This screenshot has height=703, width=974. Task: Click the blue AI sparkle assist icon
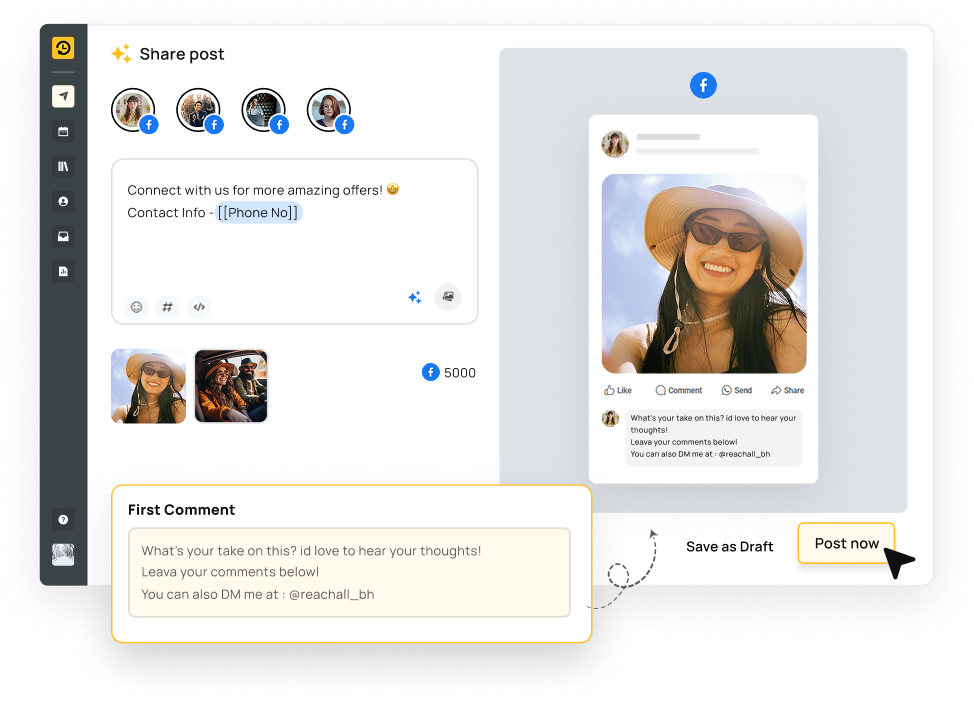click(414, 297)
